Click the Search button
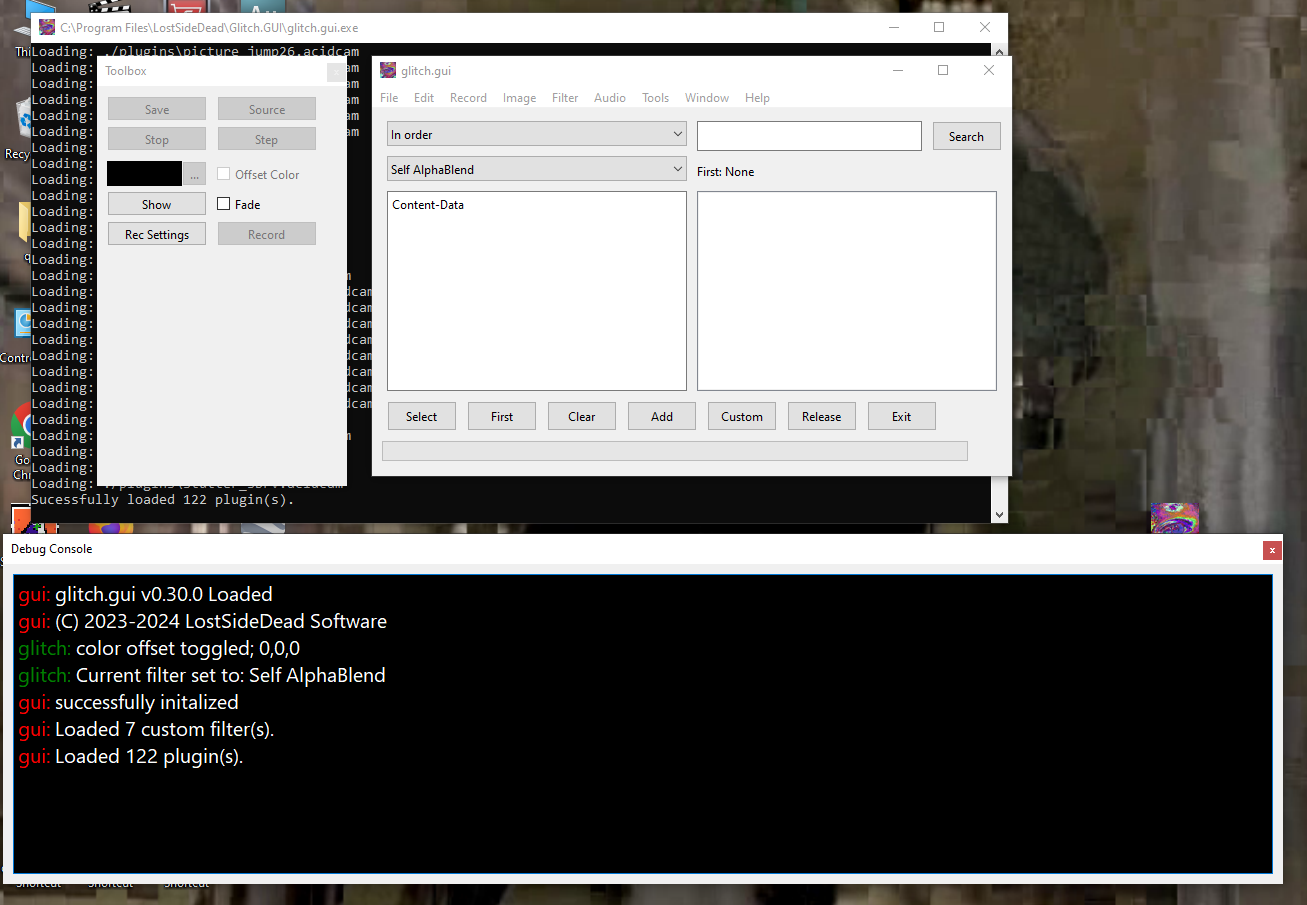The image size is (1307, 905). coord(966,137)
